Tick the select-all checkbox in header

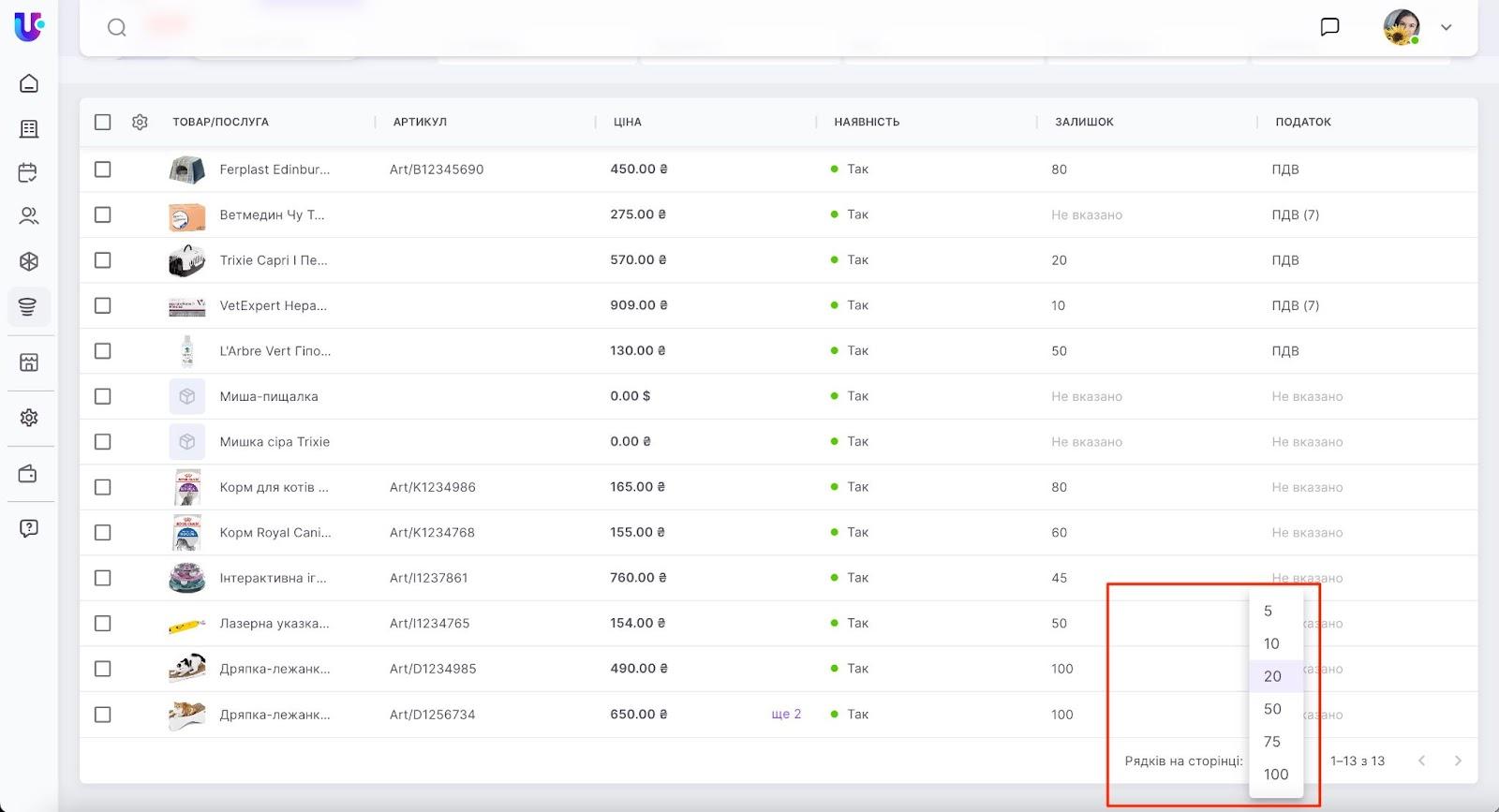pyautogui.click(x=103, y=122)
